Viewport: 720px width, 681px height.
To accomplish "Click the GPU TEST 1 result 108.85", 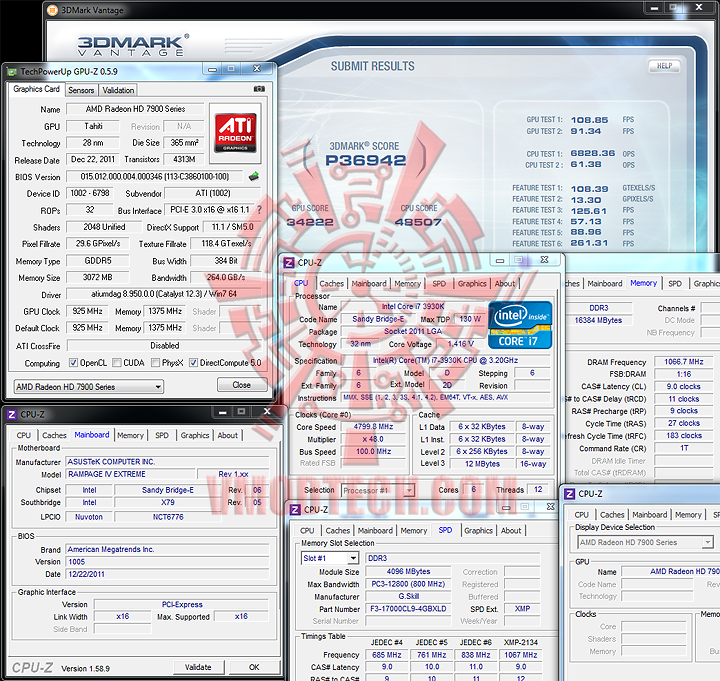I will point(589,120).
